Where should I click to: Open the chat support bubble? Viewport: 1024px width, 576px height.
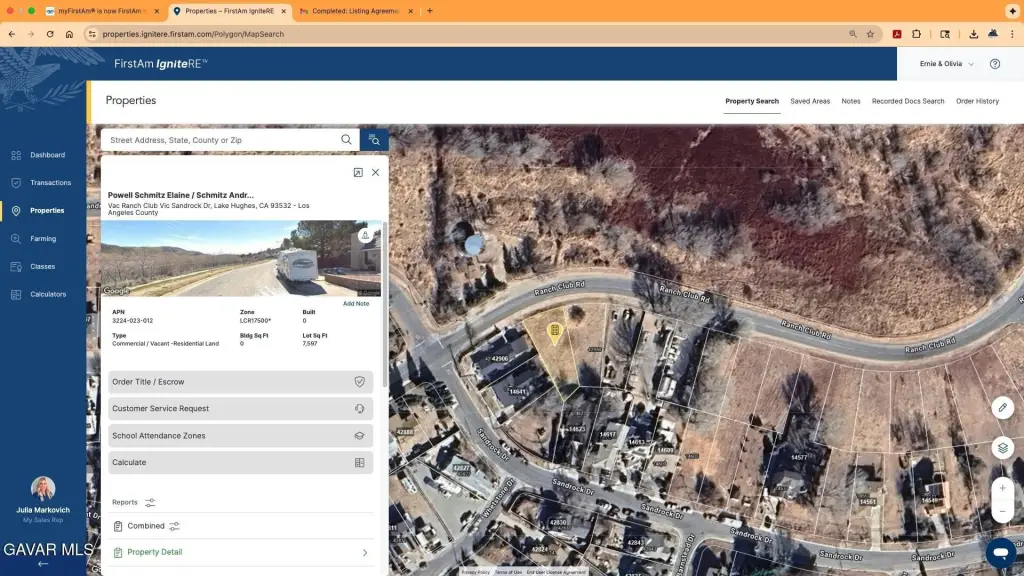[x=1000, y=552]
